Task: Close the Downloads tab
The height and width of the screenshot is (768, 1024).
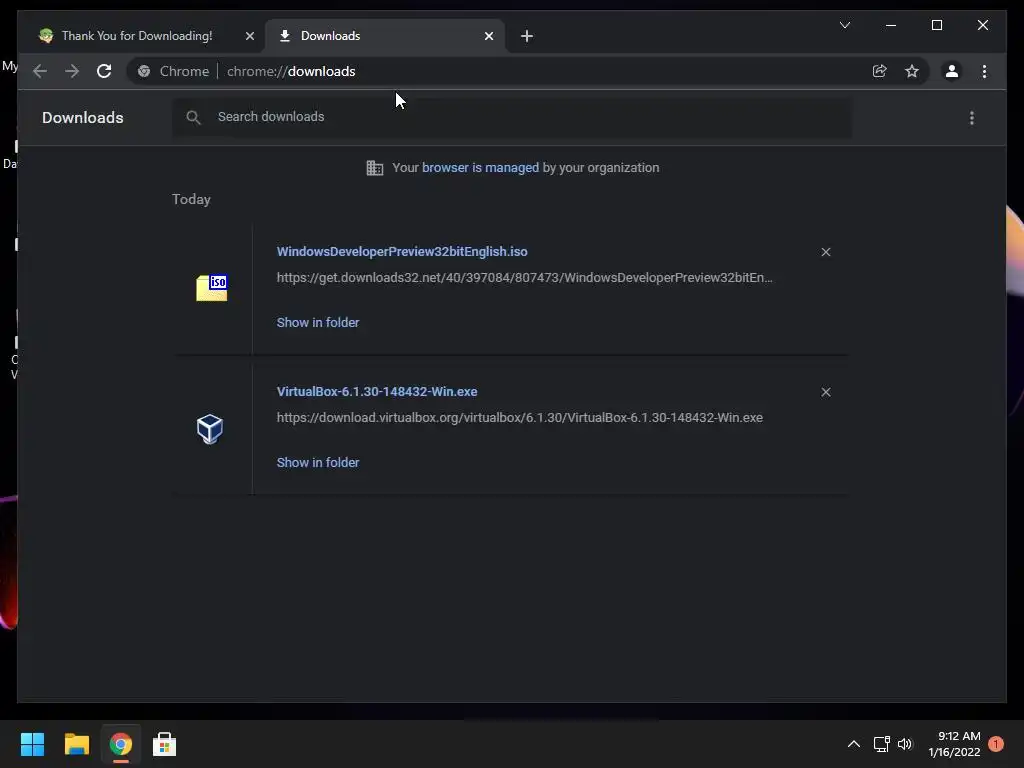Action: 488,36
